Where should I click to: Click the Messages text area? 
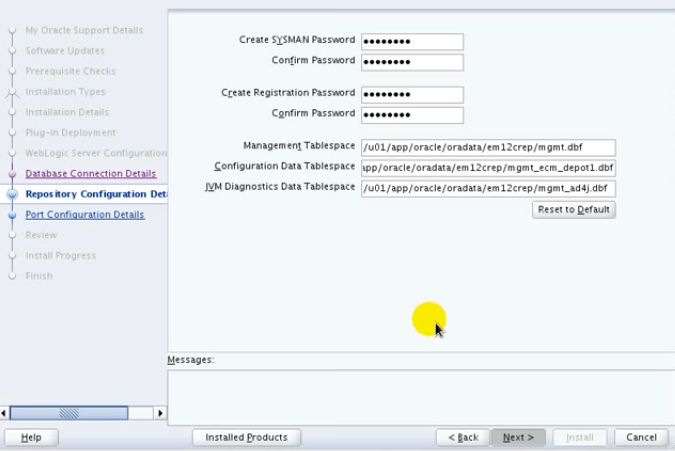coord(421,397)
